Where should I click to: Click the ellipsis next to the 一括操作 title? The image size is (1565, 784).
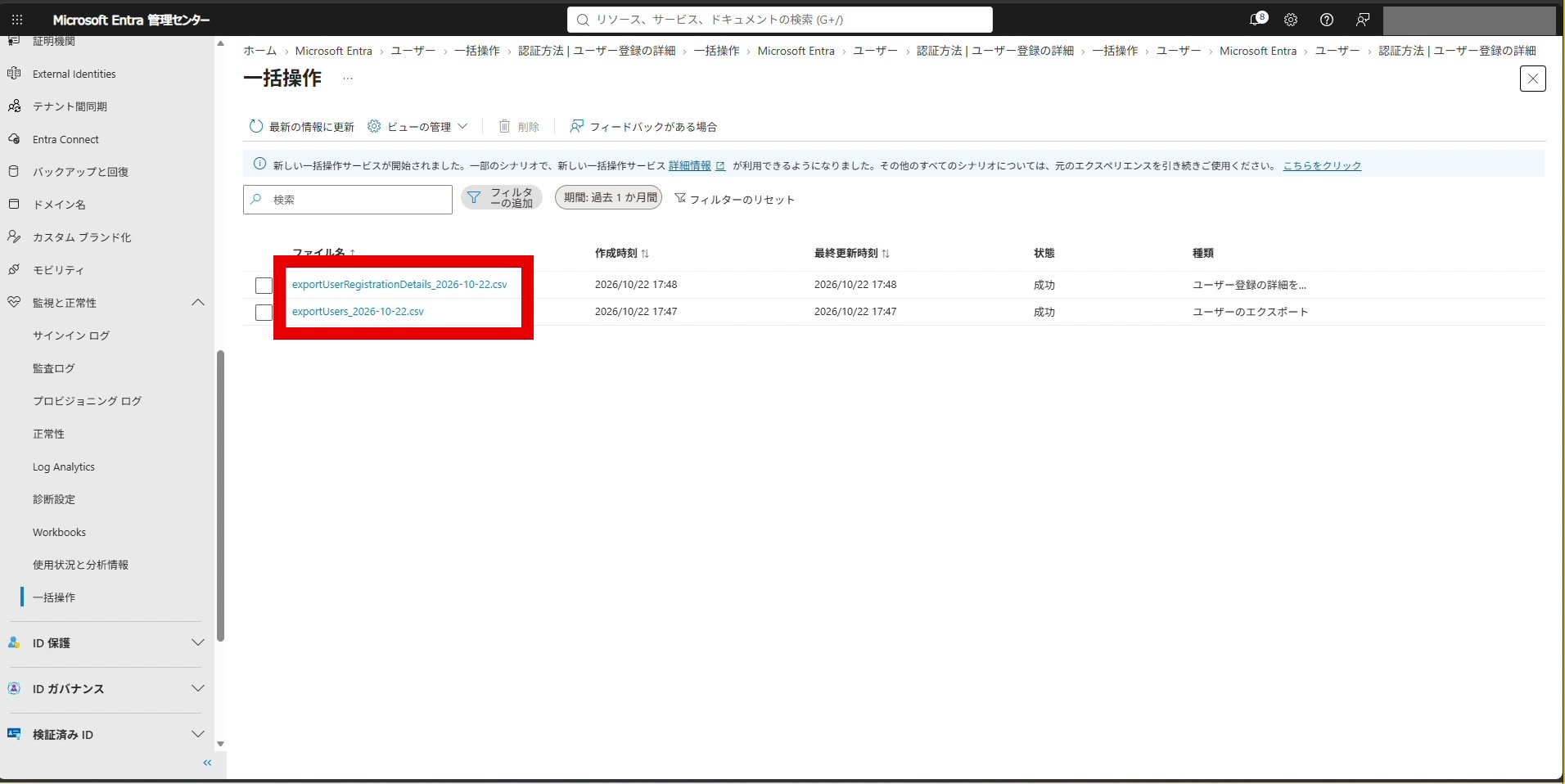[x=348, y=79]
